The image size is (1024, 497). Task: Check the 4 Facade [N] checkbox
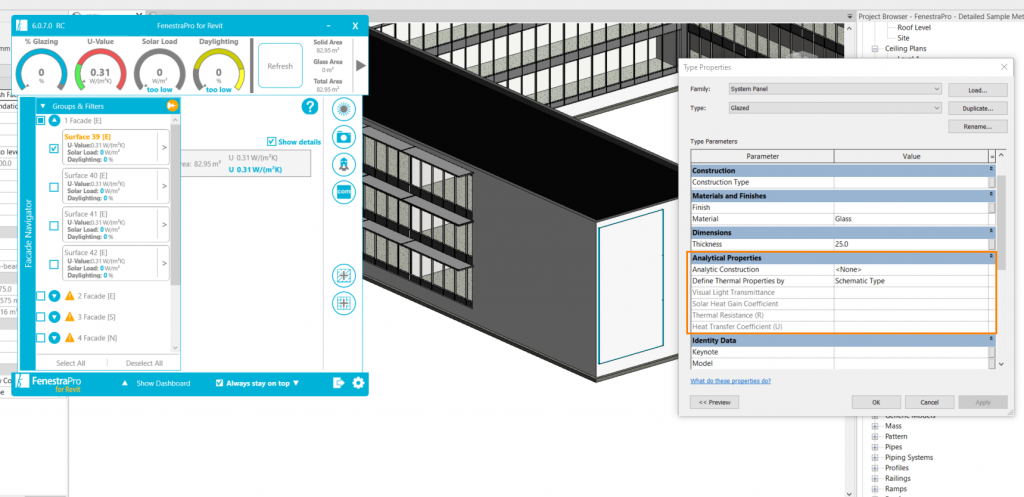pyautogui.click(x=40, y=338)
